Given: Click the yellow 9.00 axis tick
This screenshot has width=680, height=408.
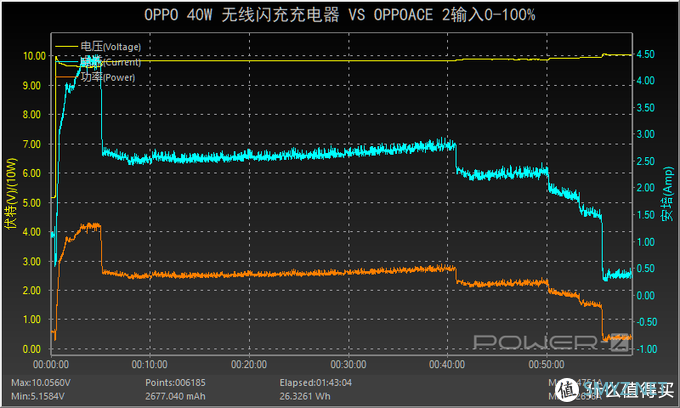Looking at the screenshot, I should (34, 85).
